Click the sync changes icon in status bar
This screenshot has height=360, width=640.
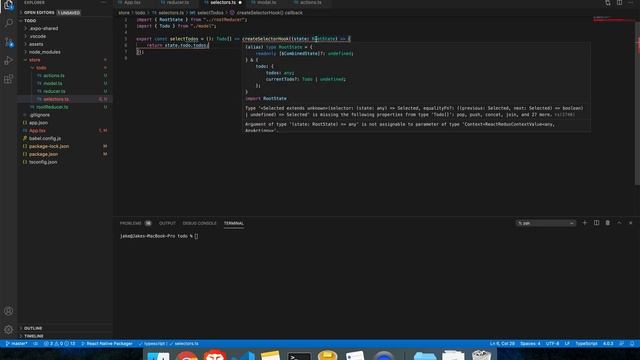pos(36,344)
